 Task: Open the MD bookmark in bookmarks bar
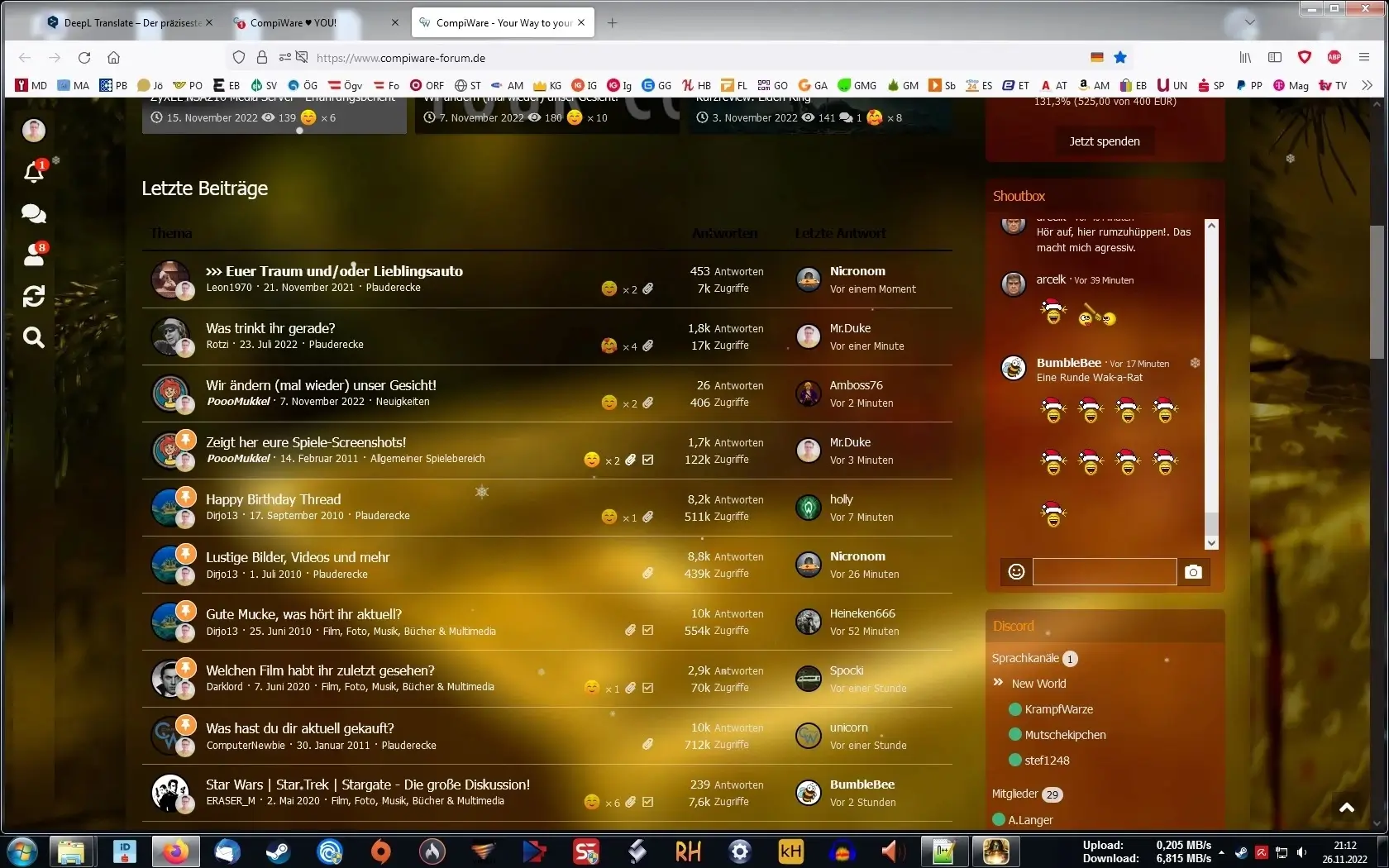[31, 85]
